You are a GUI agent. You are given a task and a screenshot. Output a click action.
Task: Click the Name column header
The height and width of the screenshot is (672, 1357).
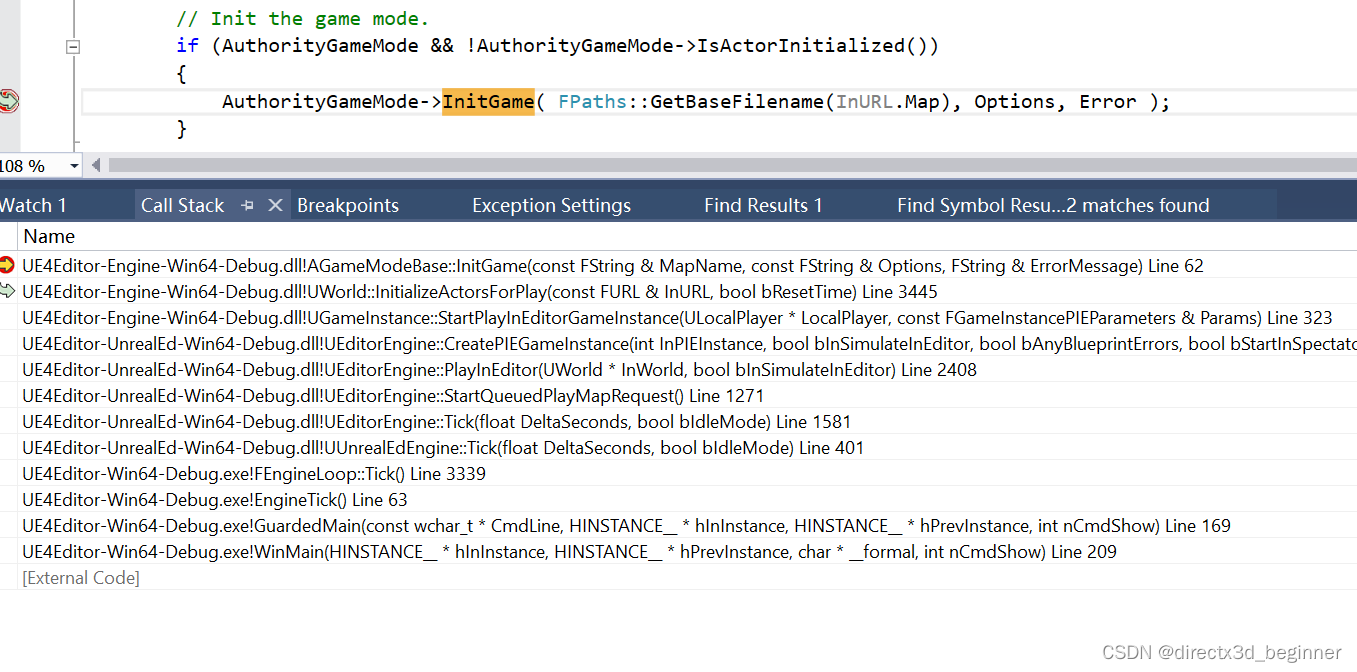click(x=49, y=236)
